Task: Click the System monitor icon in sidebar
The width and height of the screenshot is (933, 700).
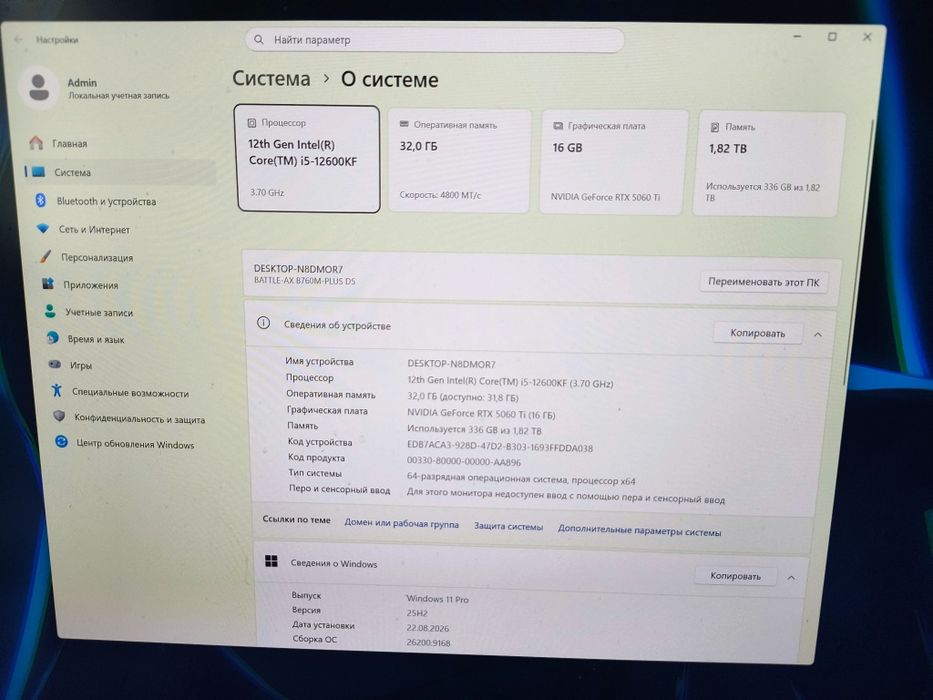Action: [x=39, y=172]
